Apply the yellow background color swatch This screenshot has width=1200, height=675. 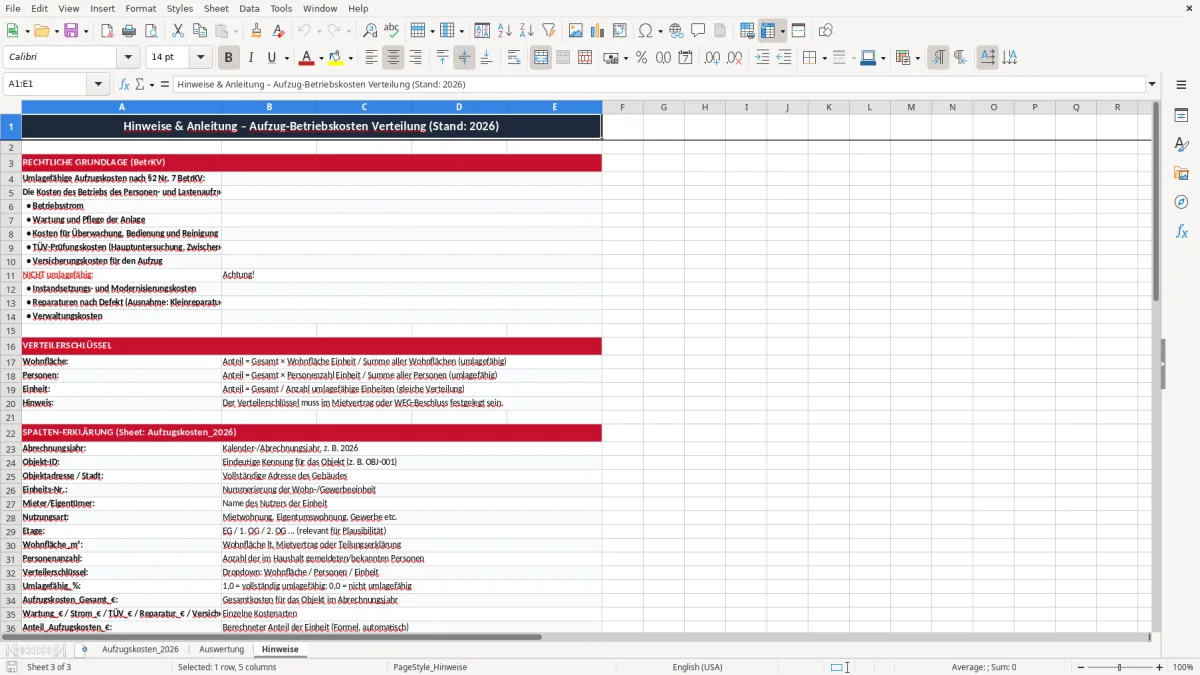336,58
